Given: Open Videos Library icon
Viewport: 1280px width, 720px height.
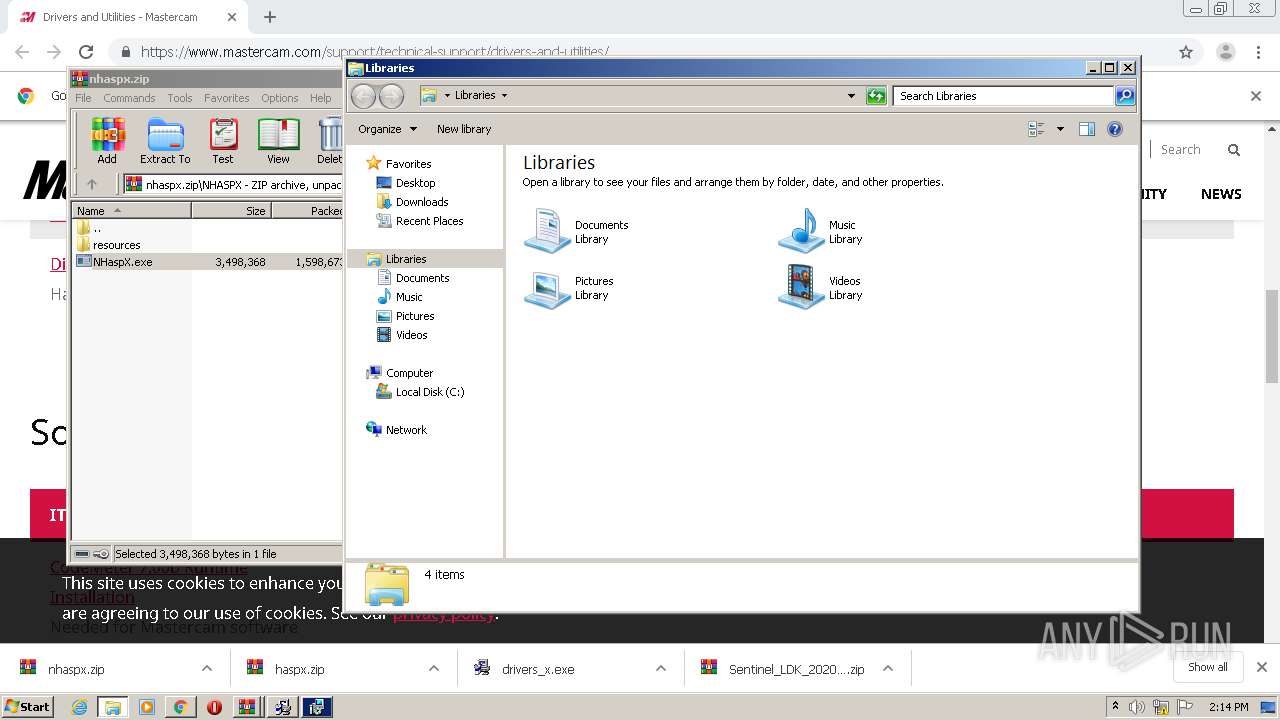Looking at the screenshot, I should [x=820, y=288].
